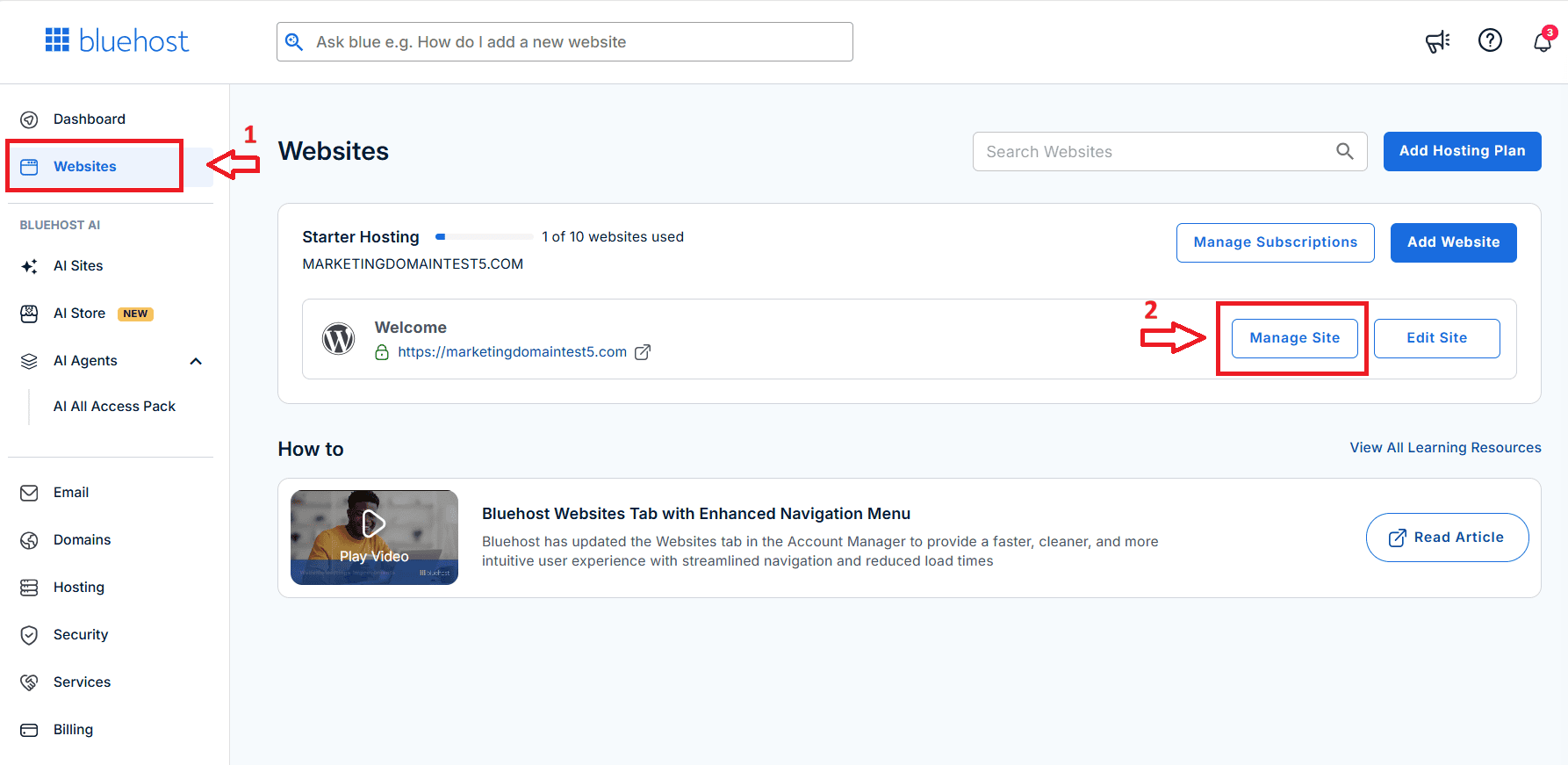Click the Edit Site button

[1437, 338]
